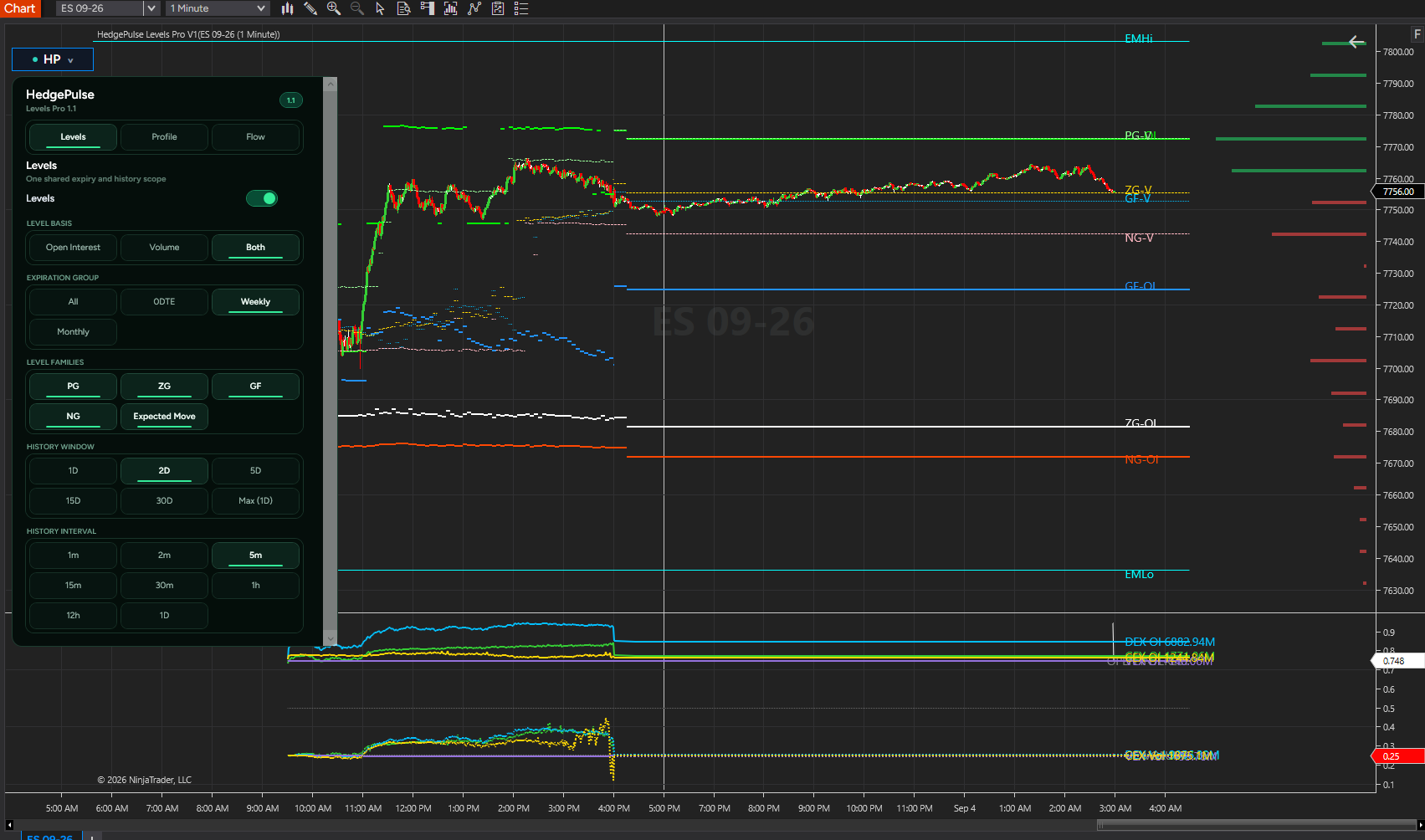The image size is (1425, 840).
Task: Select Both level basis
Action: tap(255, 248)
